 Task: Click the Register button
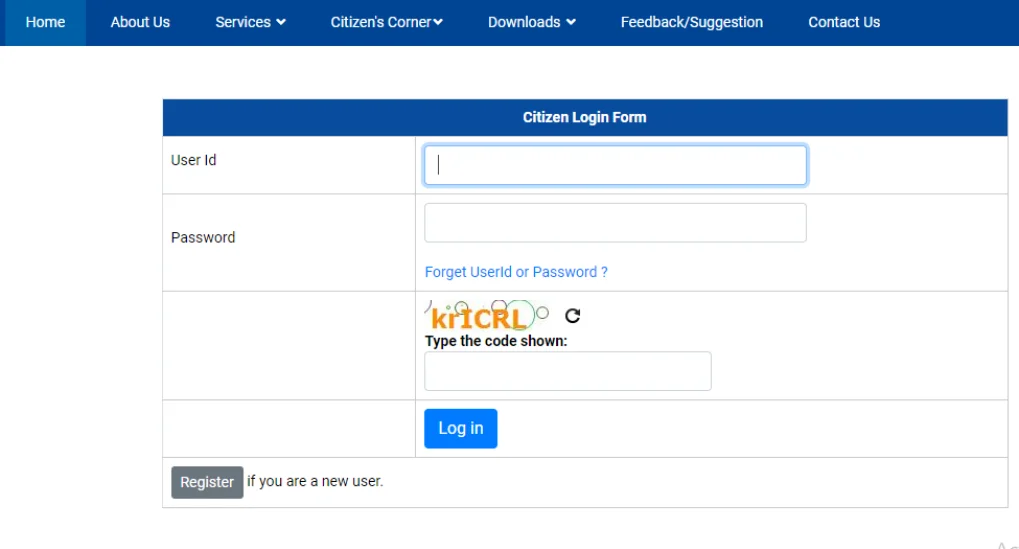coord(207,482)
